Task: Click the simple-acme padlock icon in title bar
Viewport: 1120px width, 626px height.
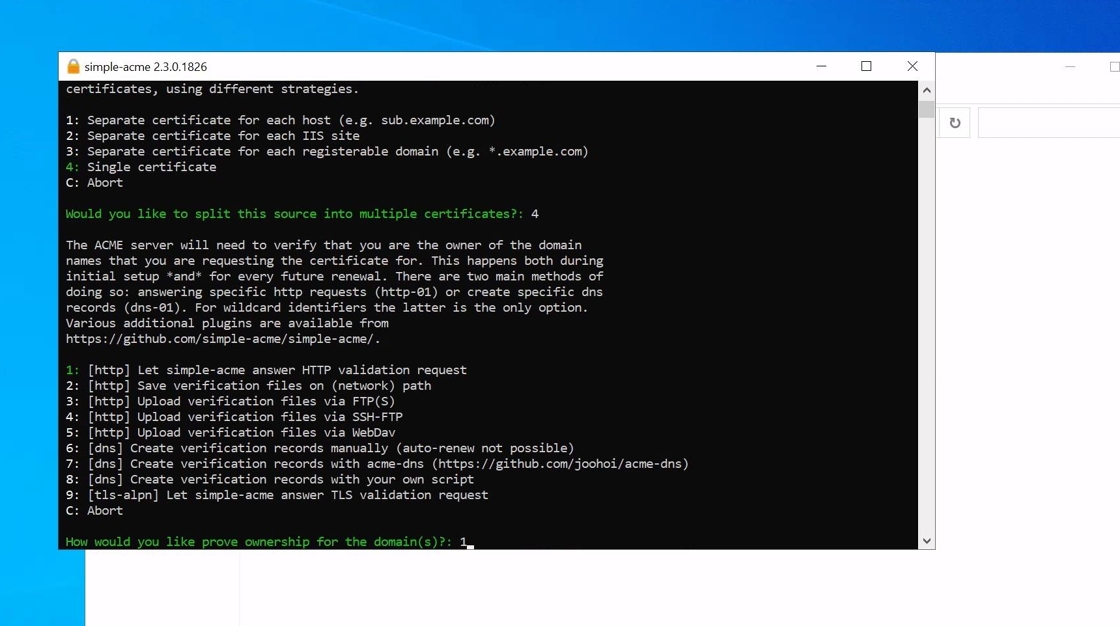Action: pos(73,66)
